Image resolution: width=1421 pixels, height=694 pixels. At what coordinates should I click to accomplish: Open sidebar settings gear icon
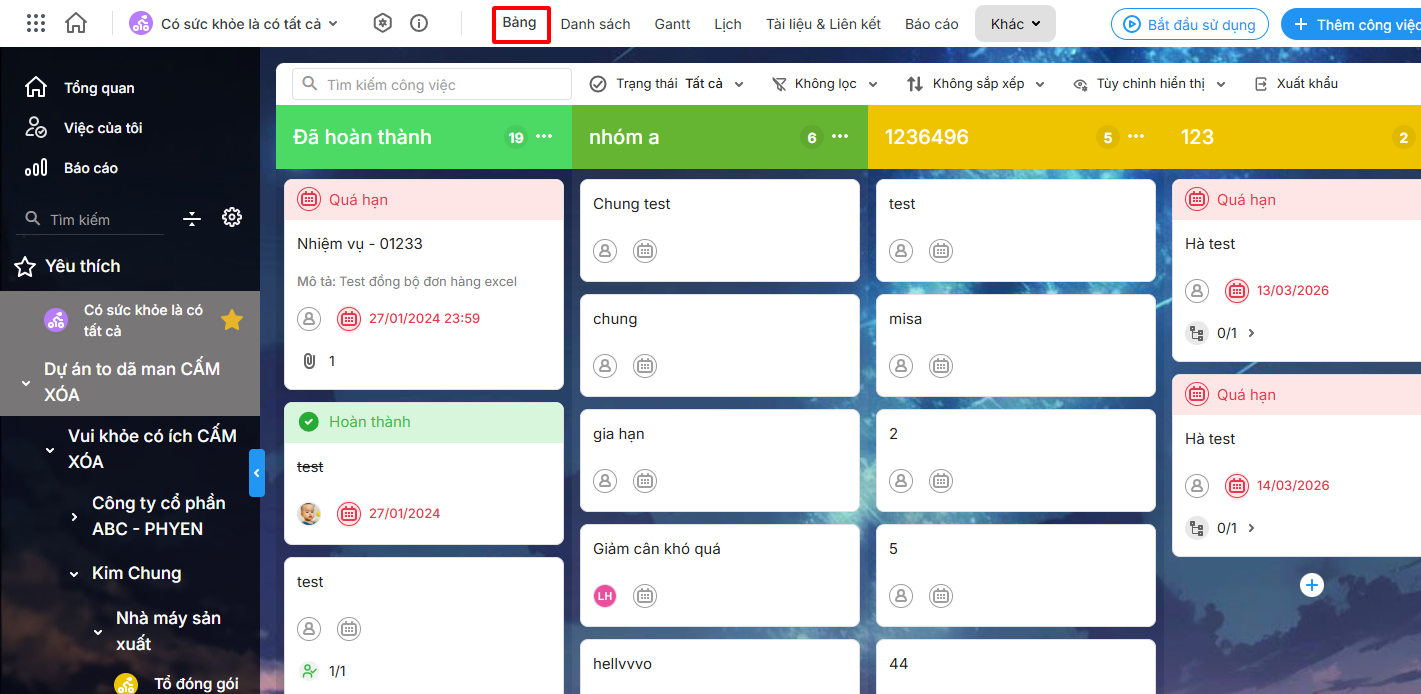tap(232, 217)
